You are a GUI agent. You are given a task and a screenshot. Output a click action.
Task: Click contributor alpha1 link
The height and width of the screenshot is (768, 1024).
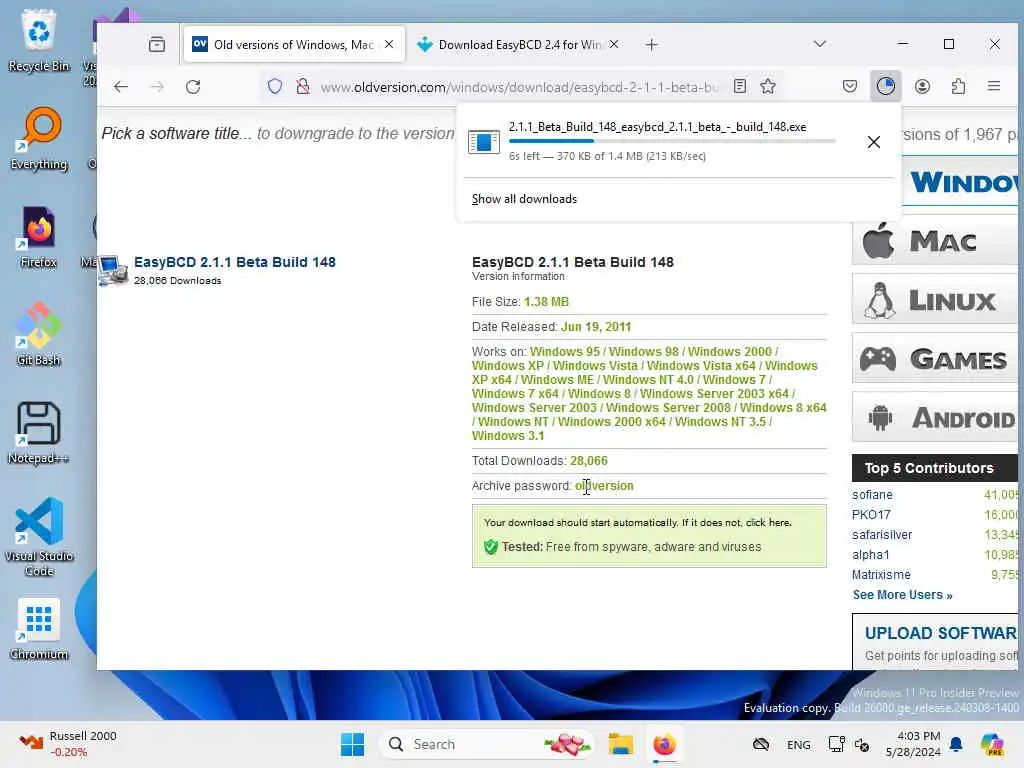tap(871, 555)
